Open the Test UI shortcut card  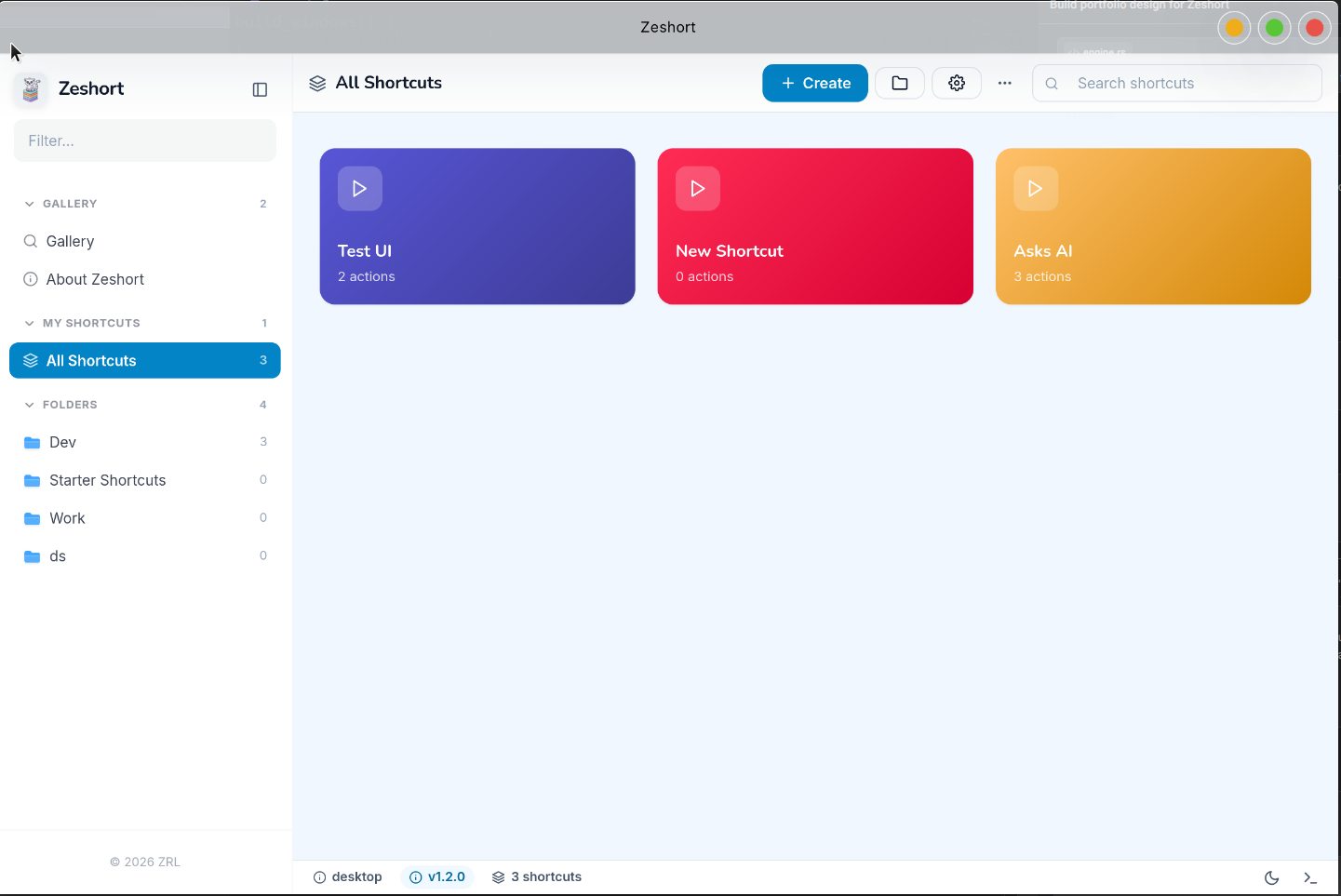click(477, 226)
